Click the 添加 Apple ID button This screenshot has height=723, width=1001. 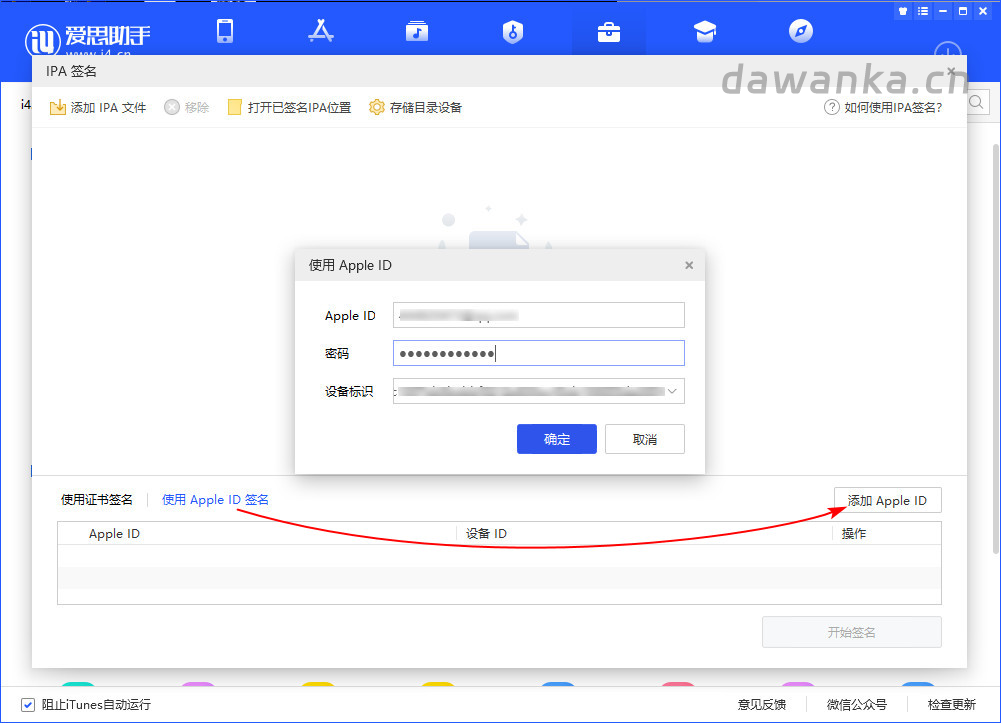[887, 500]
